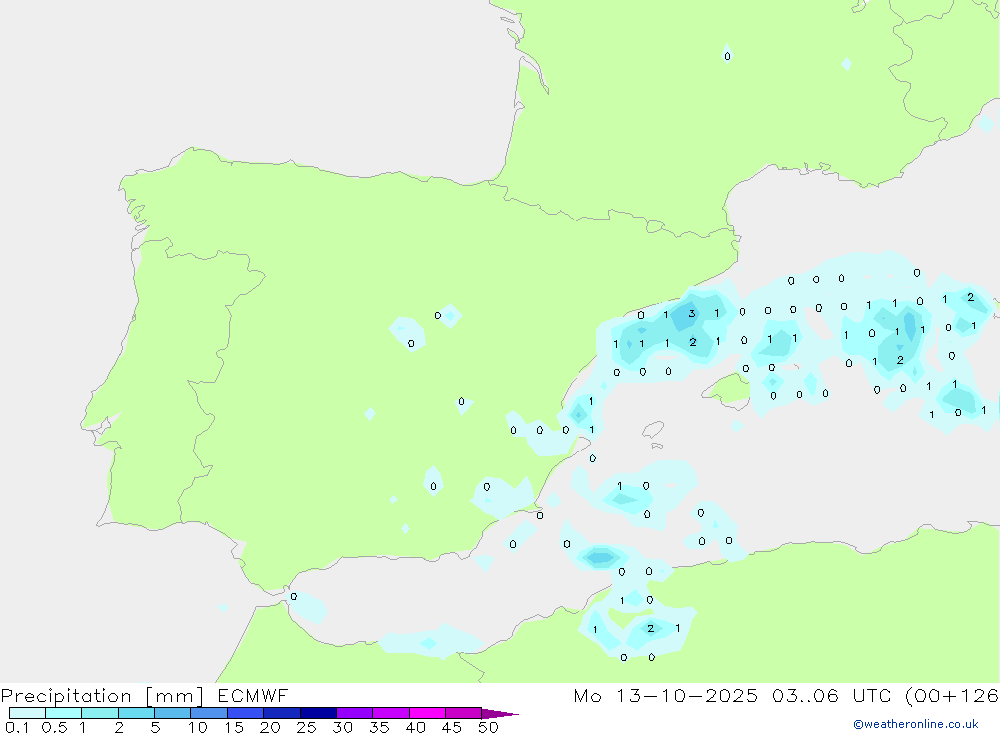Click the Mallorca island on the map
Viewport: 1000px width, 733px height.
(727, 389)
